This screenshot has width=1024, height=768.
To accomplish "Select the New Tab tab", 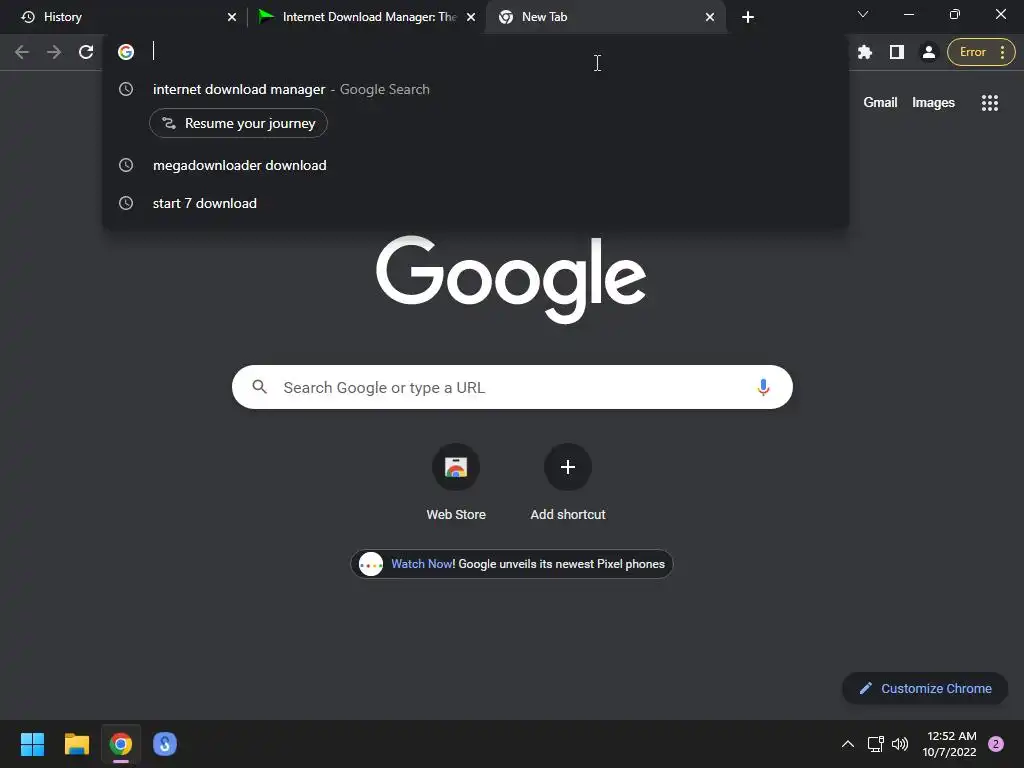I will point(606,17).
